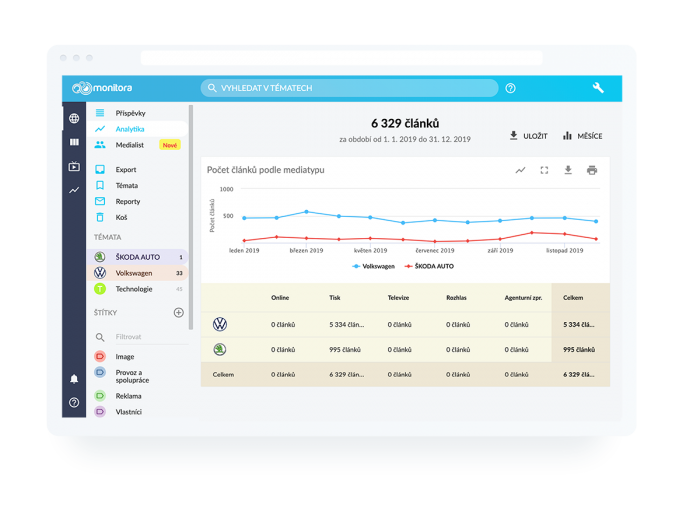Open the columns view icon in dark sidebar
Image resolution: width=700 pixels, height=511 pixels.
click(74, 142)
